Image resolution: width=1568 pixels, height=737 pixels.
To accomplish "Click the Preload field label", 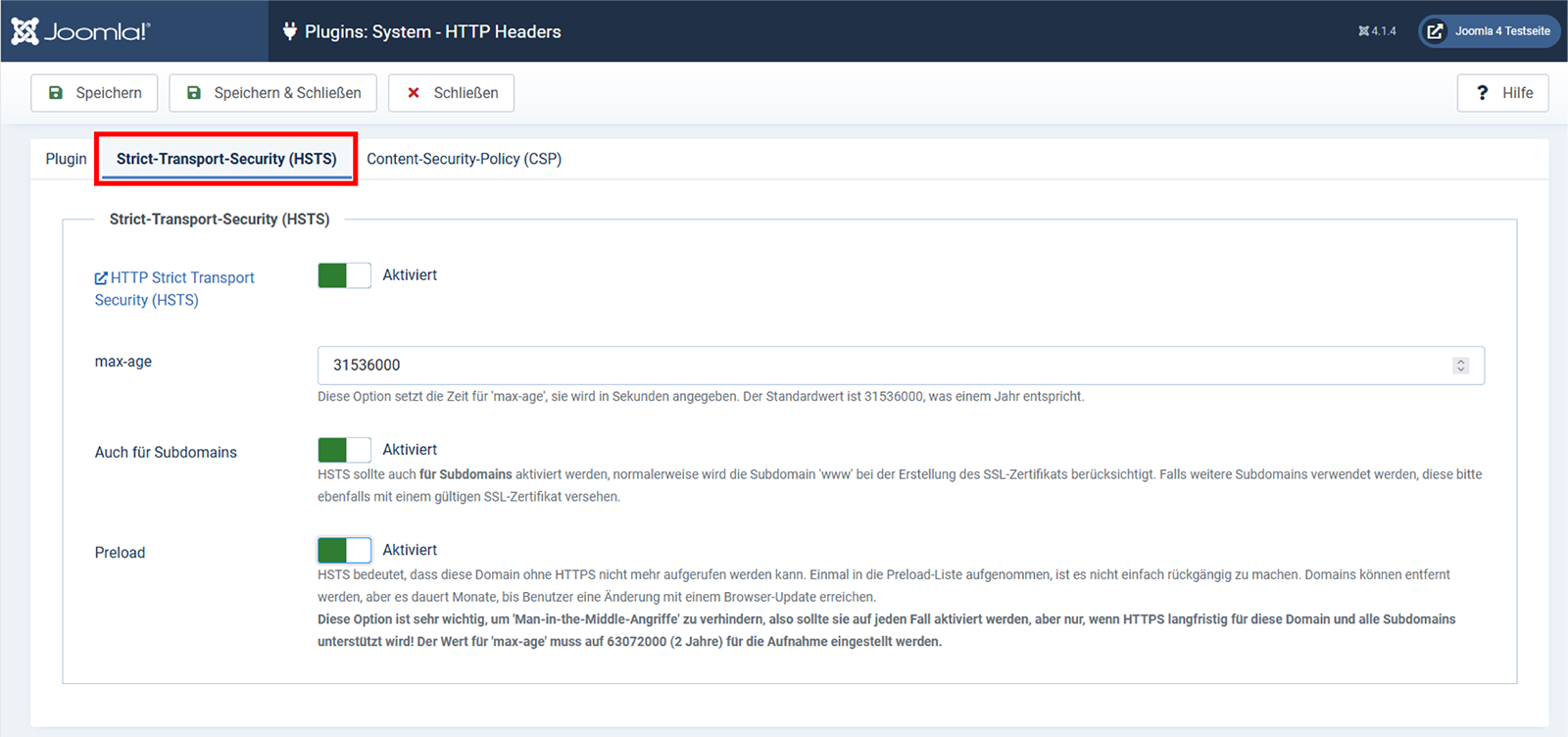I will point(120,553).
